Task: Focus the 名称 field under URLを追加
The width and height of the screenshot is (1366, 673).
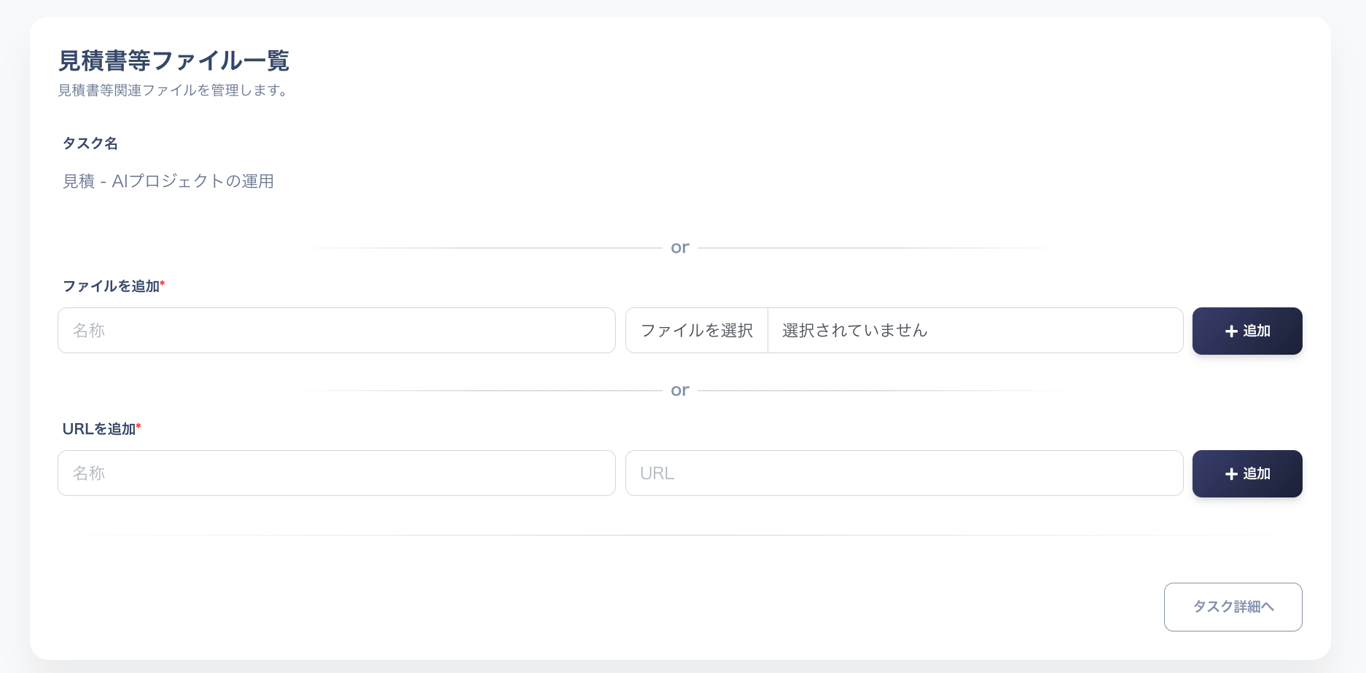Action: pyautogui.click(x=336, y=472)
